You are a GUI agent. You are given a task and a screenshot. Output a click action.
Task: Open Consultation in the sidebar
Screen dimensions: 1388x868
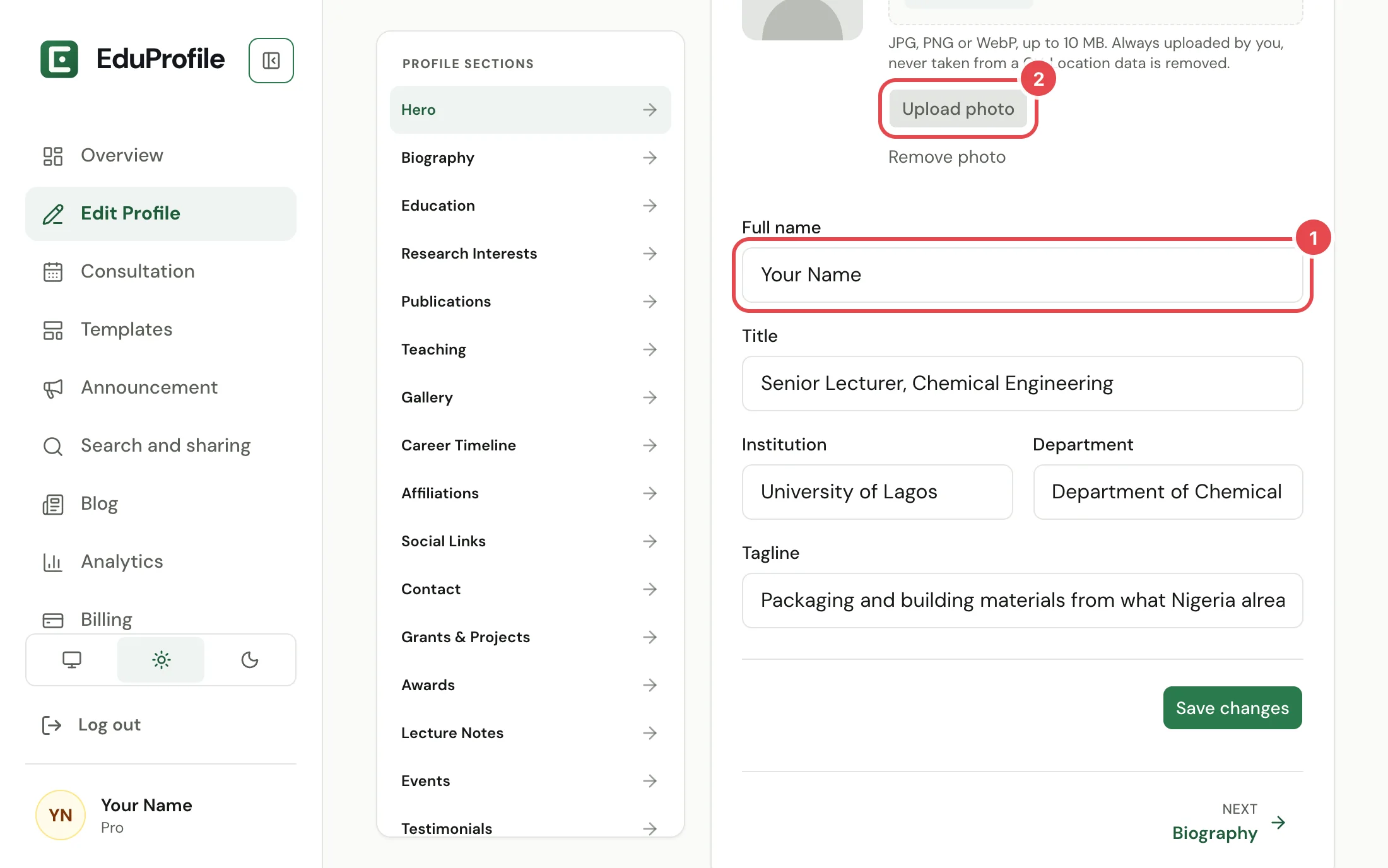[161, 272]
